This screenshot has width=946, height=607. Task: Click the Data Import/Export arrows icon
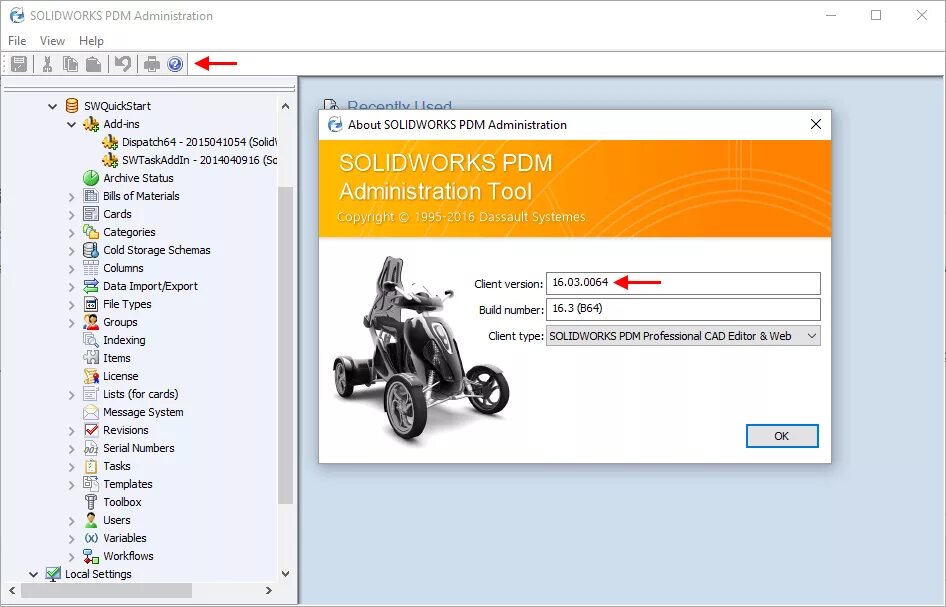(91, 286)
